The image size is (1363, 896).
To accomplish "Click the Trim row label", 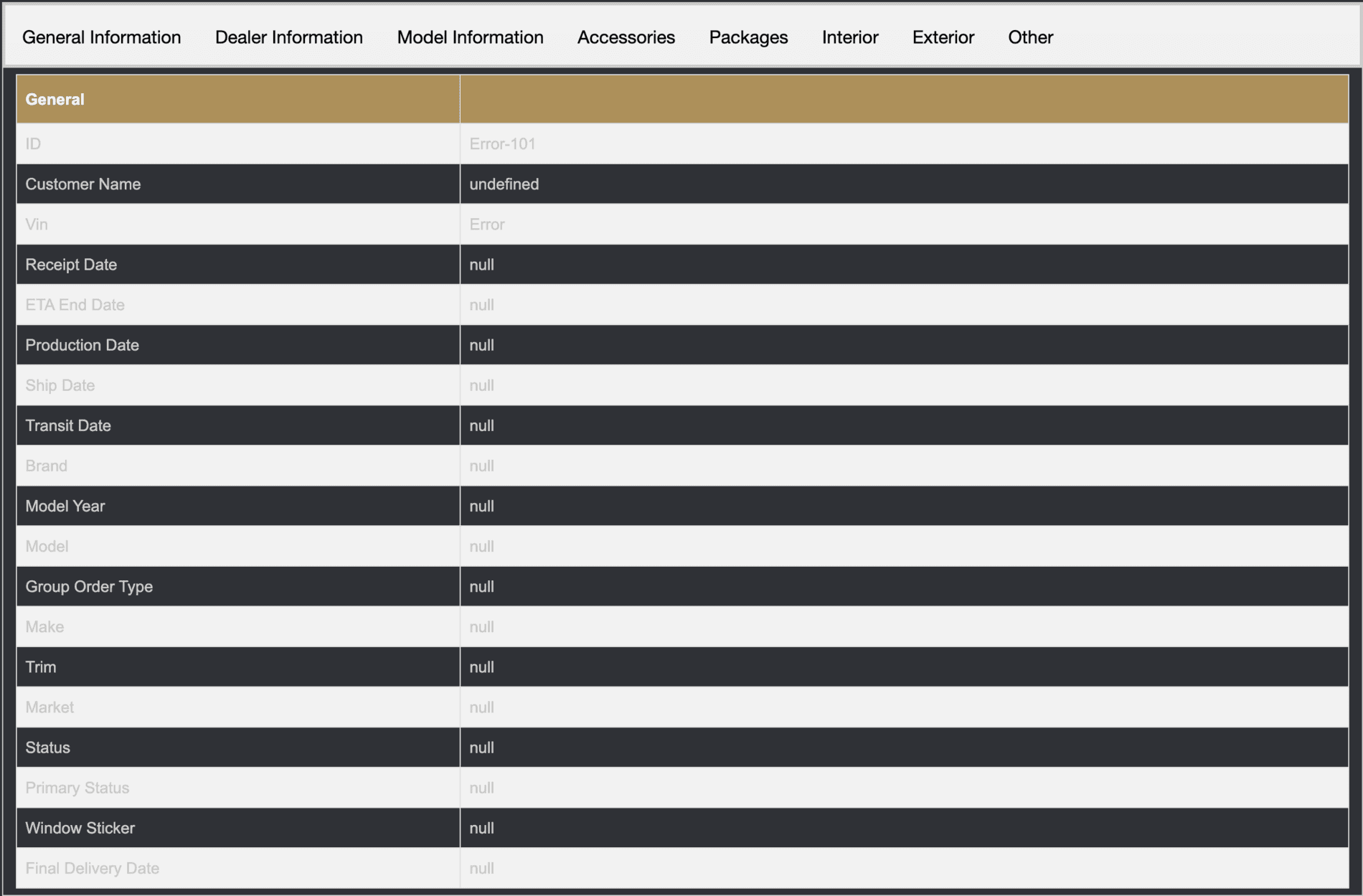I will (x=40, y=666).
